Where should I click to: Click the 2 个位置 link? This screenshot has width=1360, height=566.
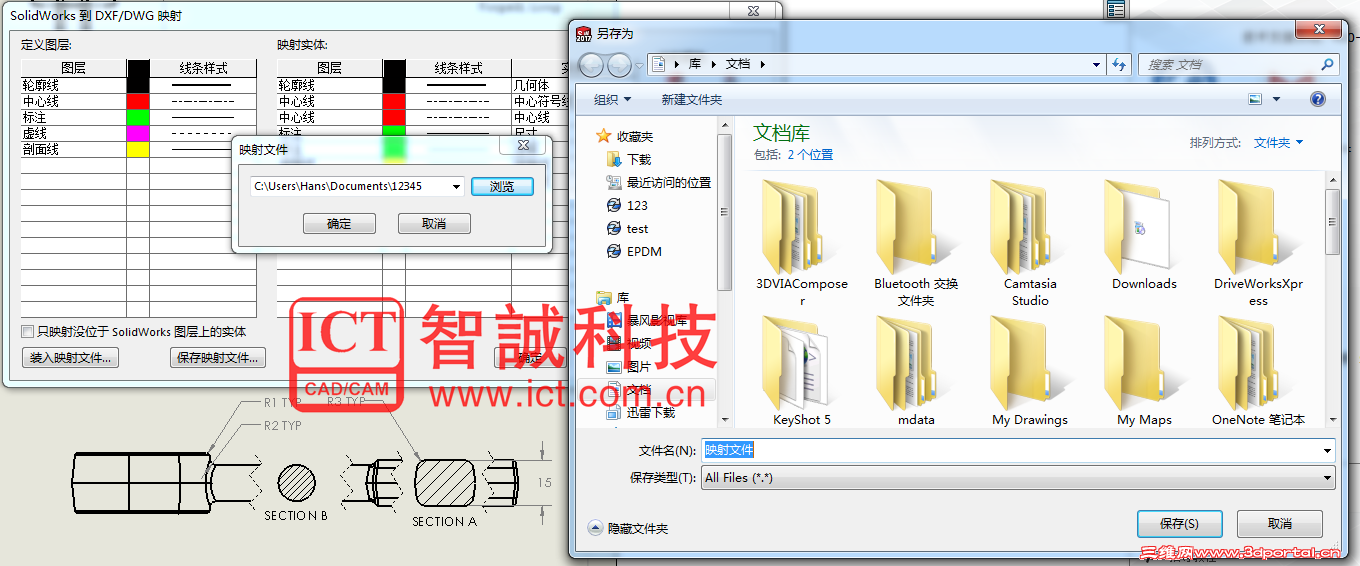point(810,155)
